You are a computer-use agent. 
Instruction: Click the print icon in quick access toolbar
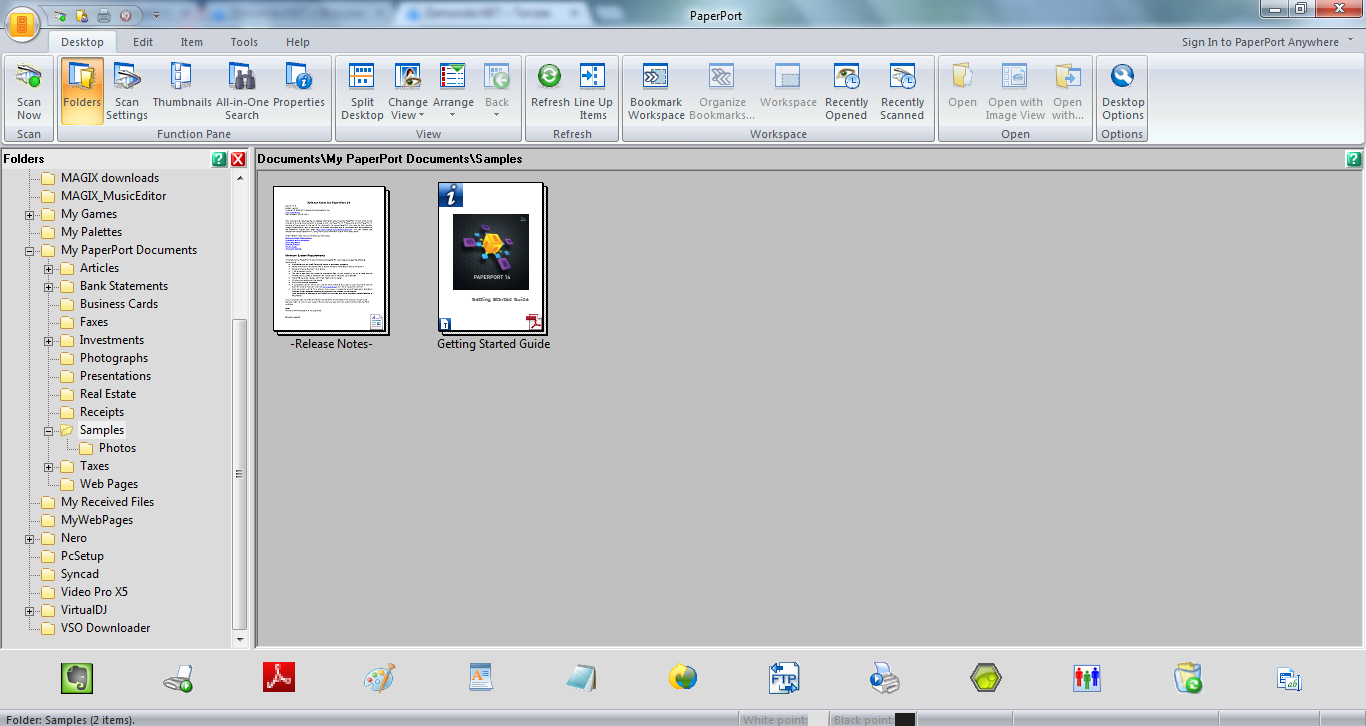(104, 15)
